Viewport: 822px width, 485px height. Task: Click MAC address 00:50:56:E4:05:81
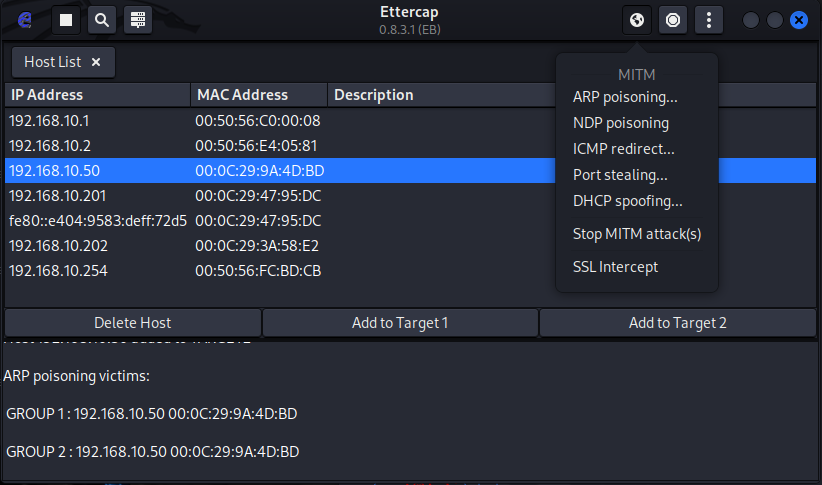point(256,146)
